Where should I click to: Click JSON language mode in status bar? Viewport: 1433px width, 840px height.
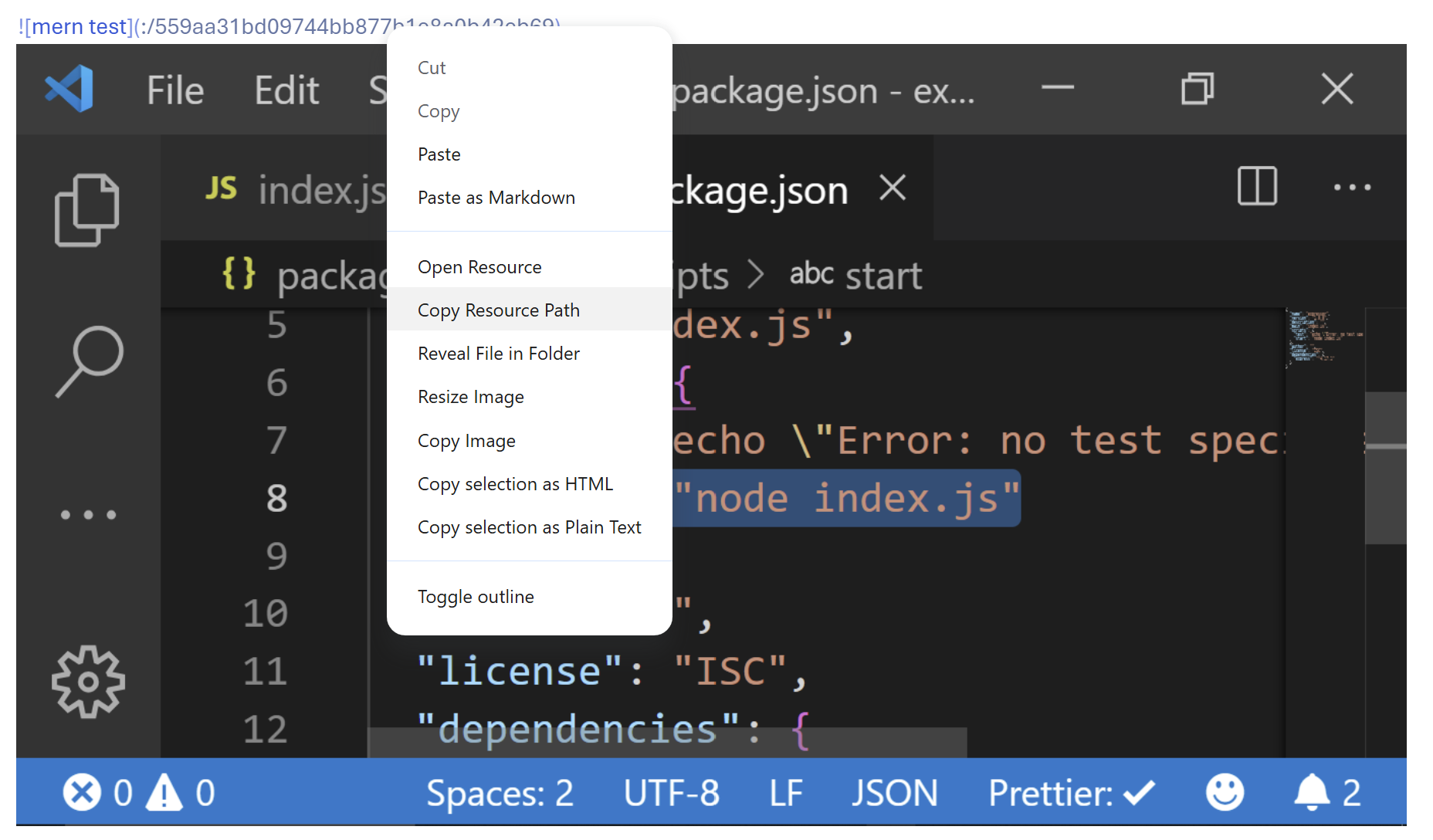894,793
